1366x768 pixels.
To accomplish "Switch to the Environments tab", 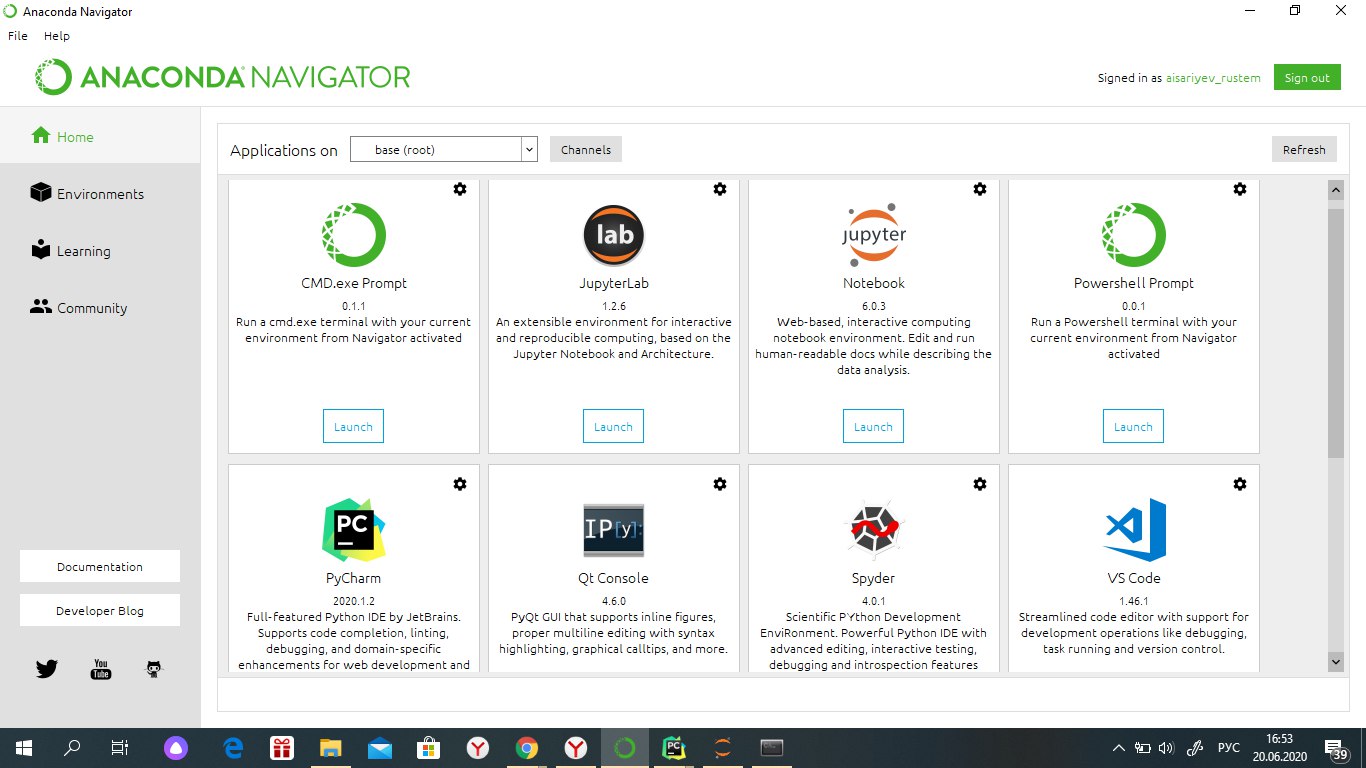I will (x=100, y=194).
